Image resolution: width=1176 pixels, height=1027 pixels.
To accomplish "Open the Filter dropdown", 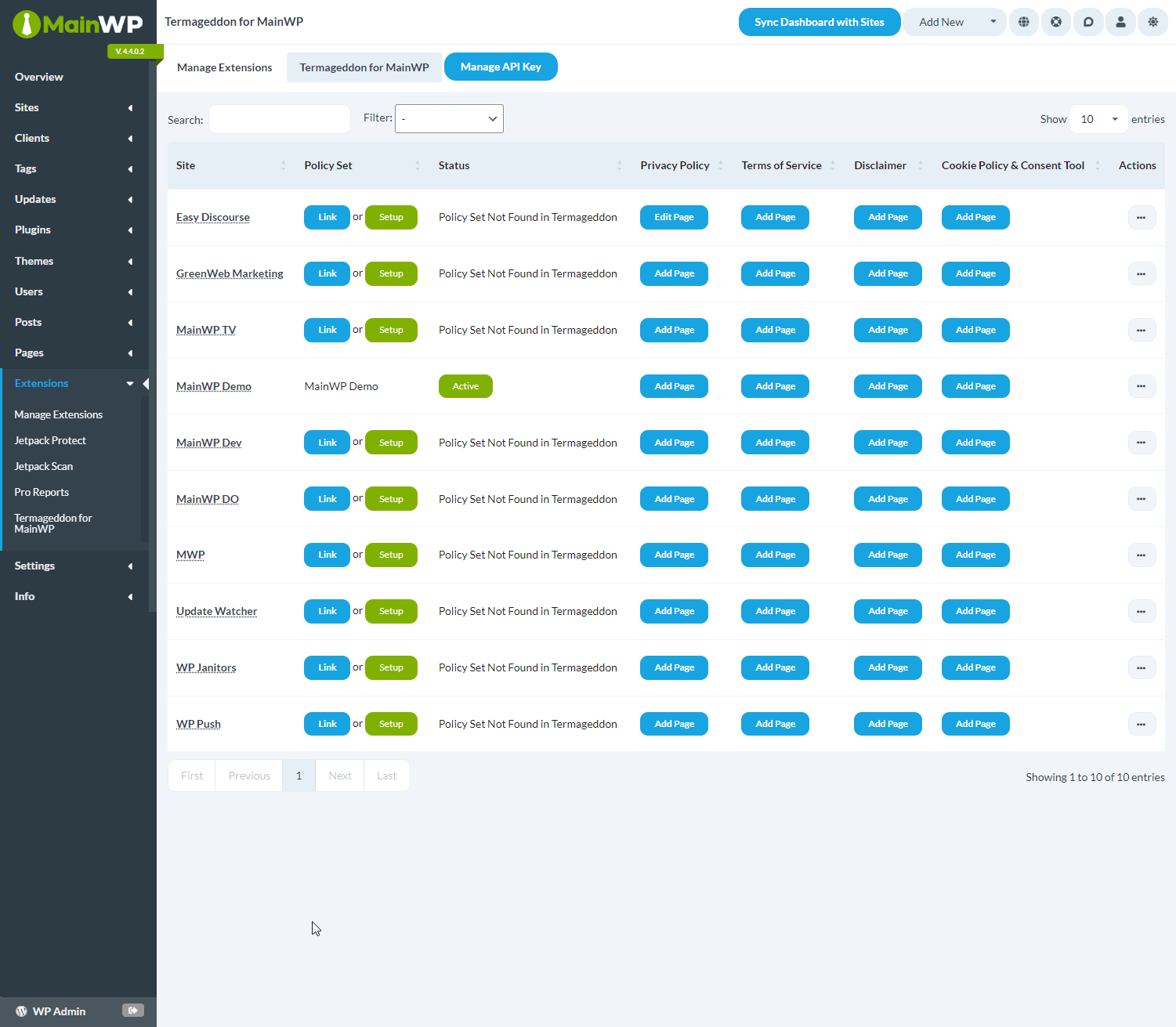I will [449, 118].
